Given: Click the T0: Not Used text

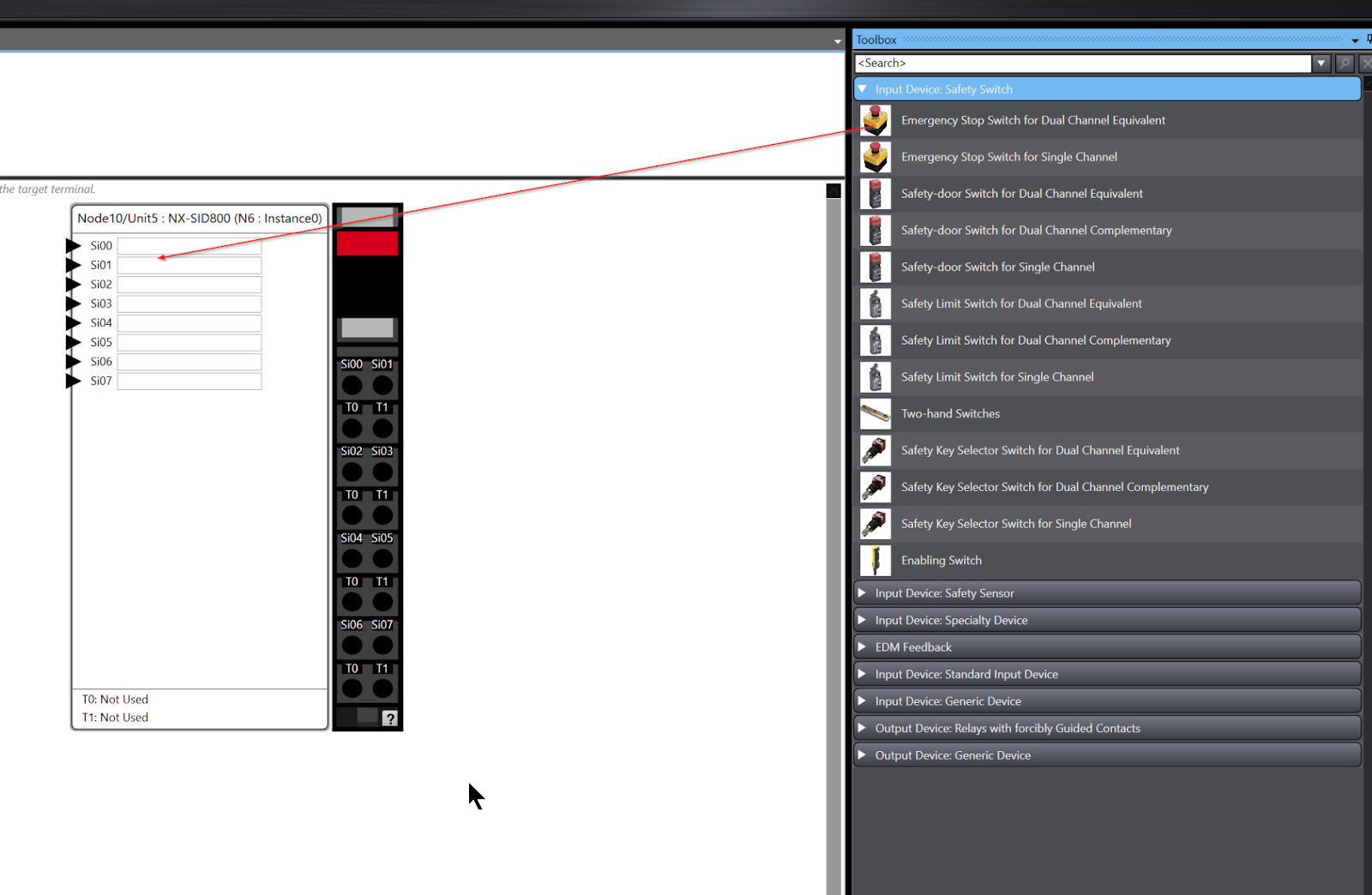Looking at the screenshot, I should [x=115, y=700].
